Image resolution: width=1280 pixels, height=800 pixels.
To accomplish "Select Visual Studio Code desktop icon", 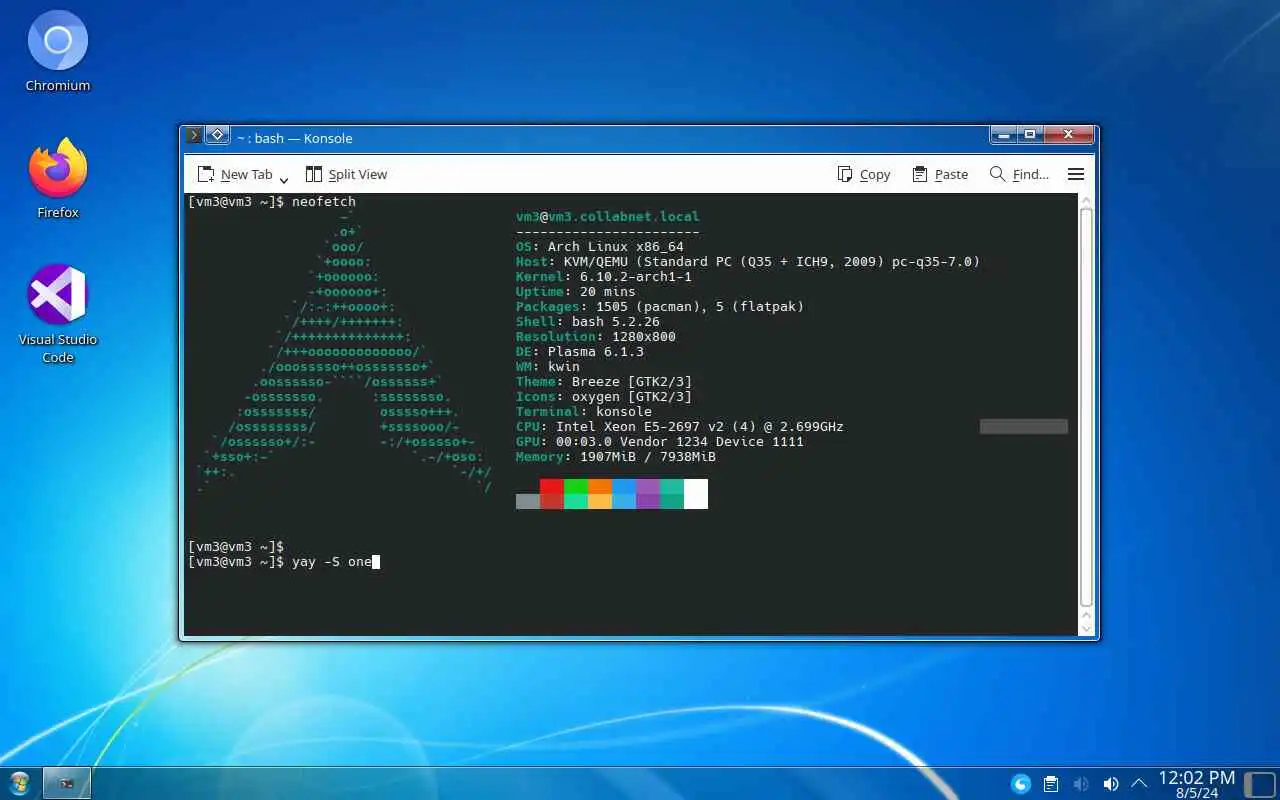I will tap(58, 313).
